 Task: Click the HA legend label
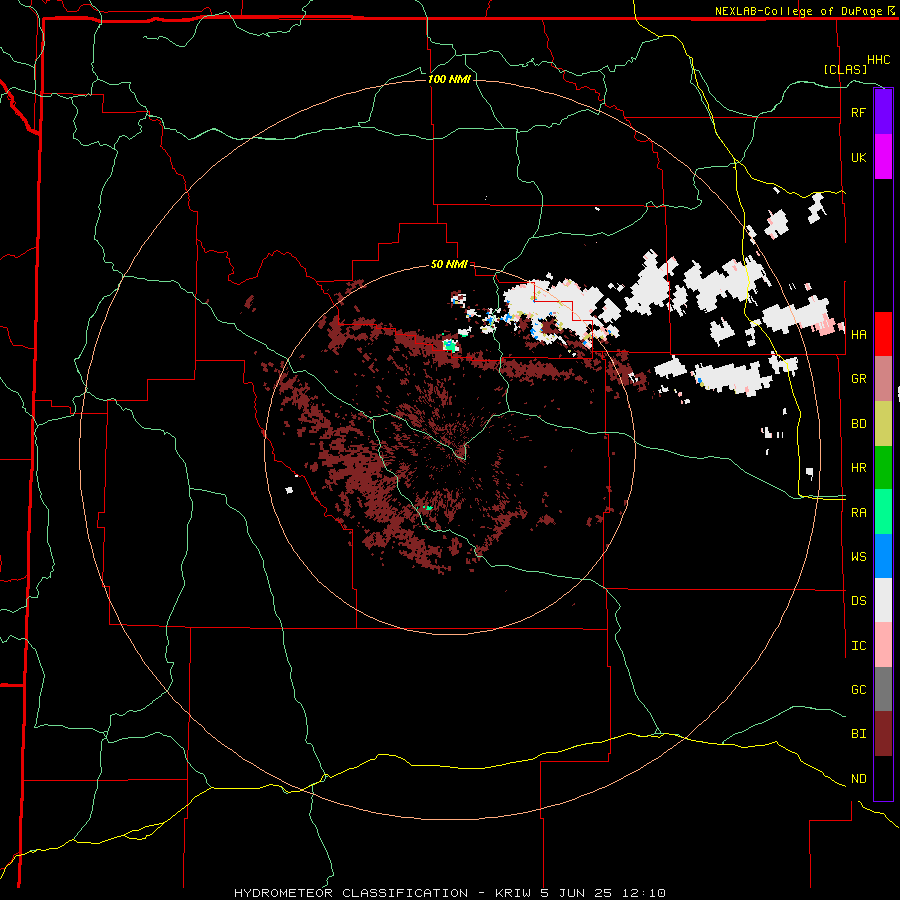pos(858,335)
